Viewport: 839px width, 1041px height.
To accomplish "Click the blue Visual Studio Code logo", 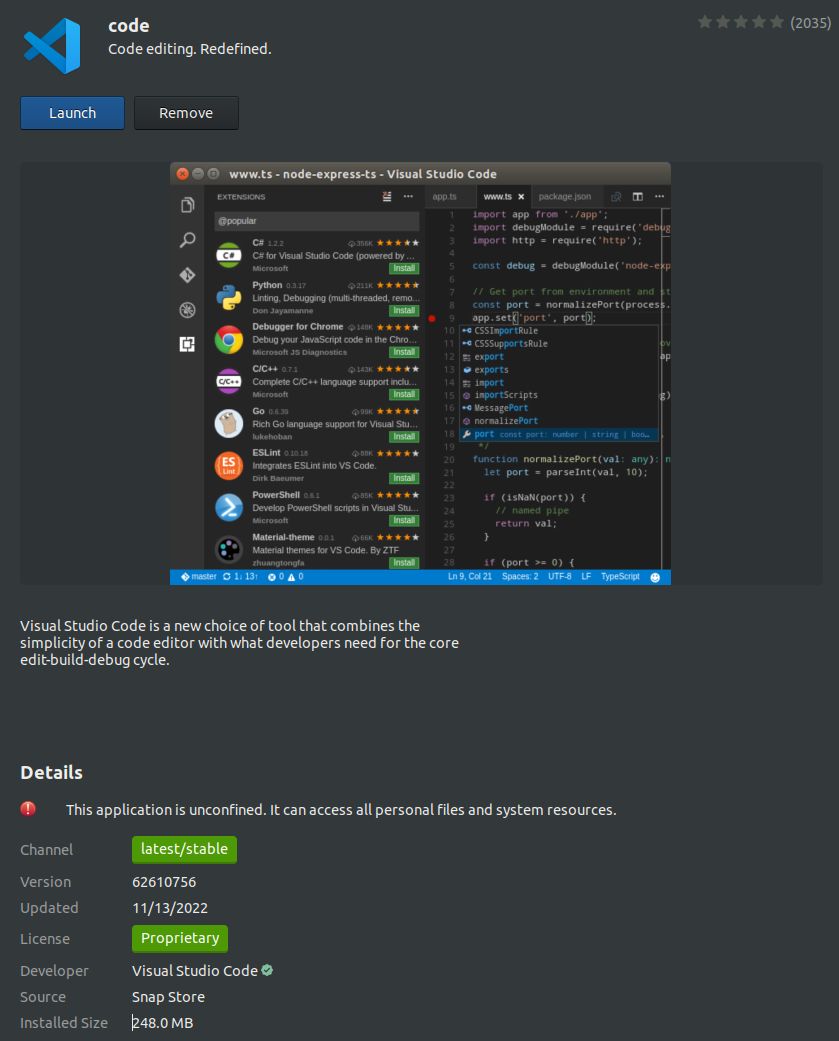I will [x=52, y=46].
